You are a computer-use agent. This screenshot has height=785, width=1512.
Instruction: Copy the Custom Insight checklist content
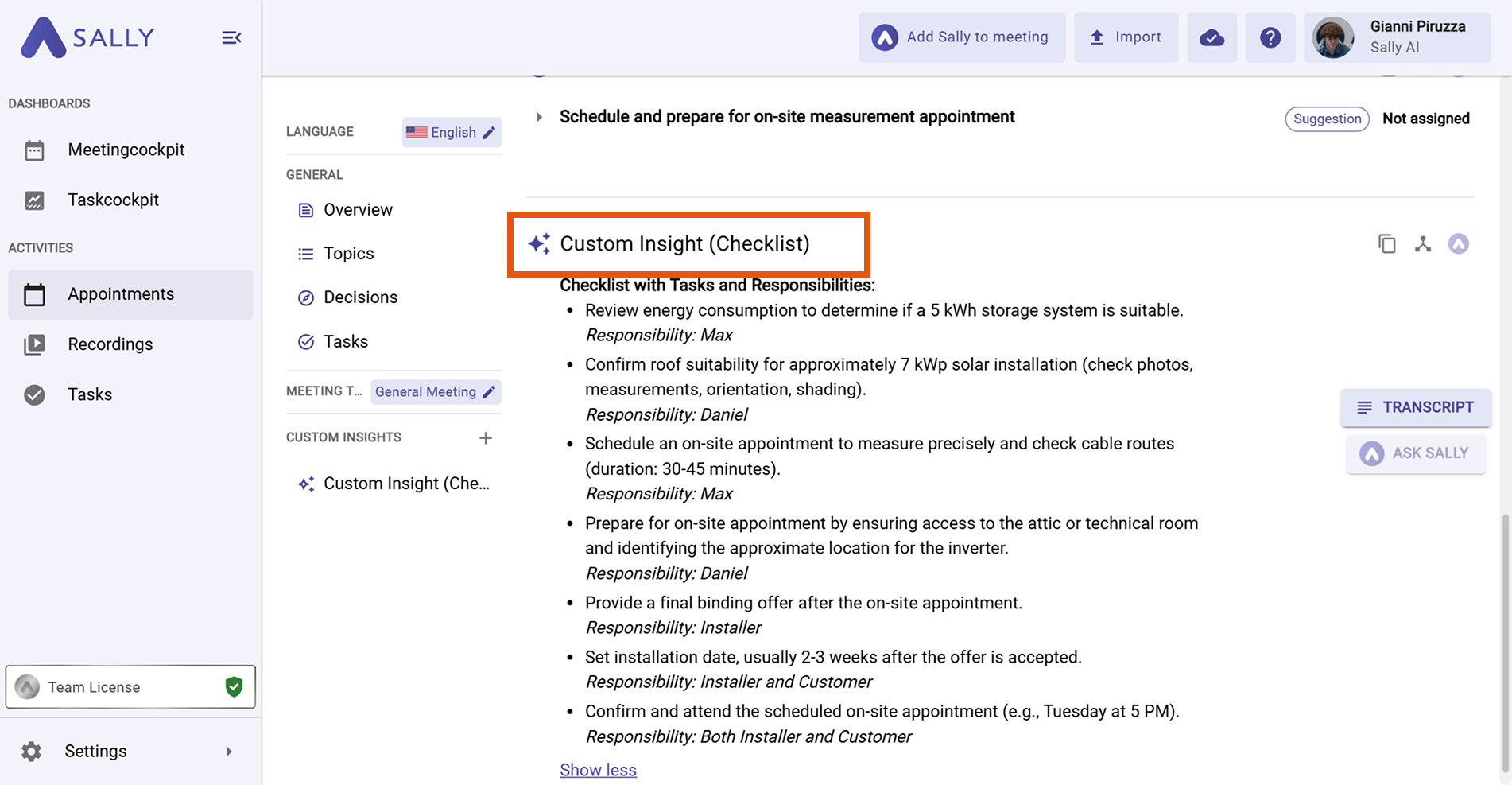tap(1386, 244)
